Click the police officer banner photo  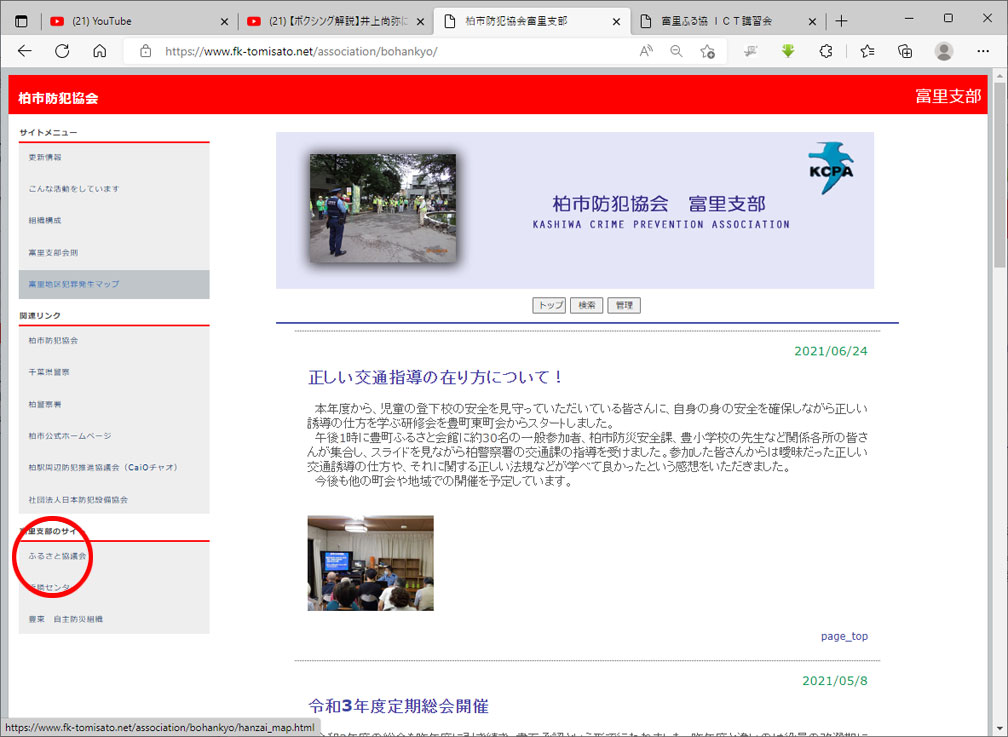(383, 208)
